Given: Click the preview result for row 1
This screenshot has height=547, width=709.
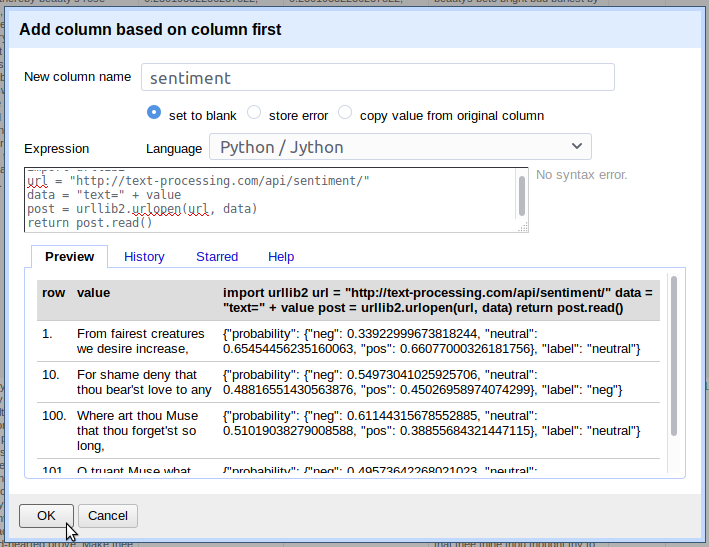Looking at the screenshot, I should (430, 340).
